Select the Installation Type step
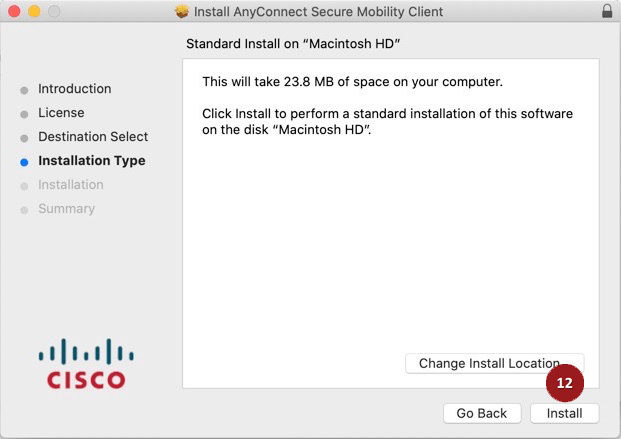 point(92,161)
